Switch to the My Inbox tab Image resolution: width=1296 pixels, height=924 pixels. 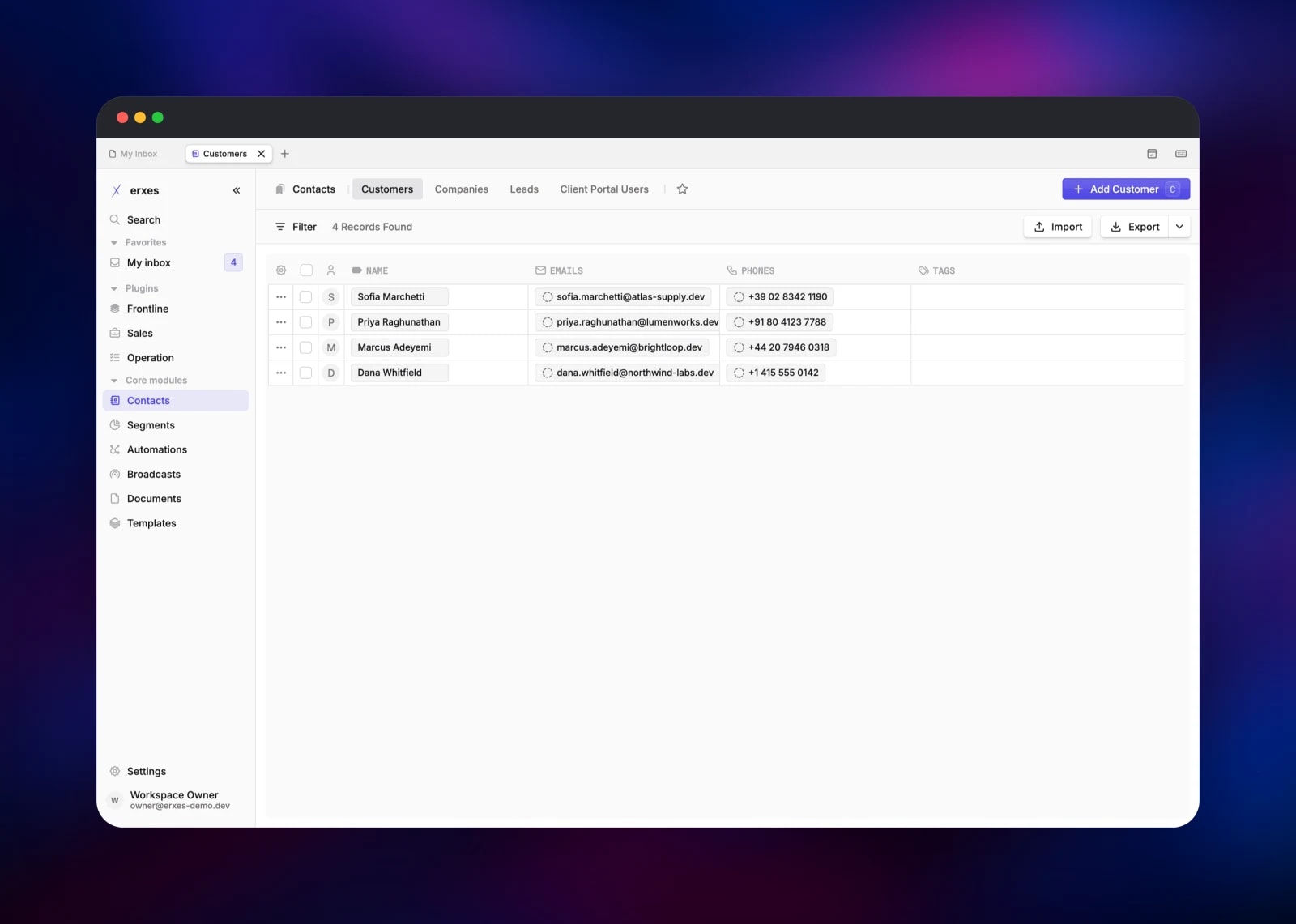[x=134, y=154]
